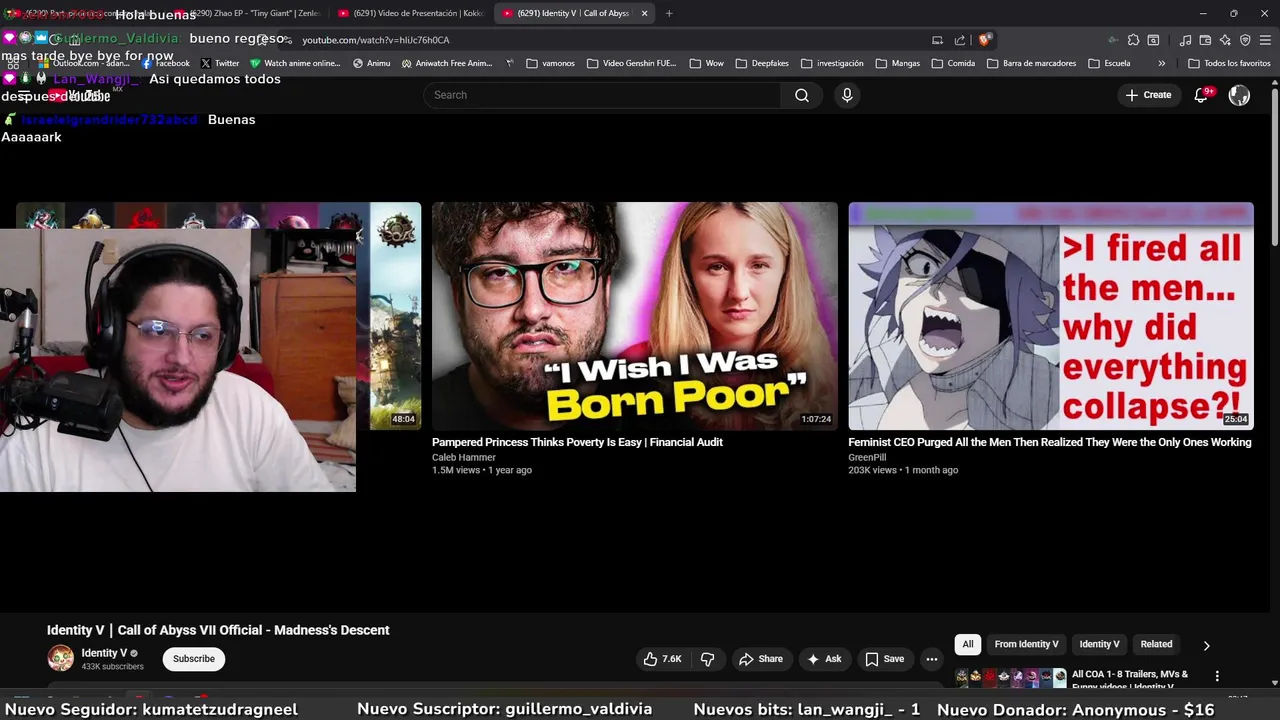Screen dimensions: 1280x720
Task: Open the browser sidebar panel icon
Action: pyautogui.click(x=1153, y=40)
